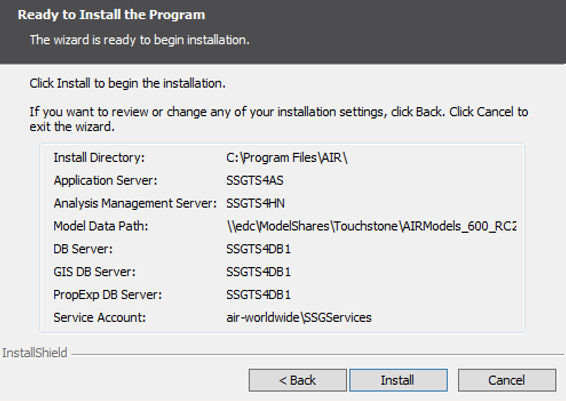
Task: Click the Install Directory label
Action: tap(99, 158)
